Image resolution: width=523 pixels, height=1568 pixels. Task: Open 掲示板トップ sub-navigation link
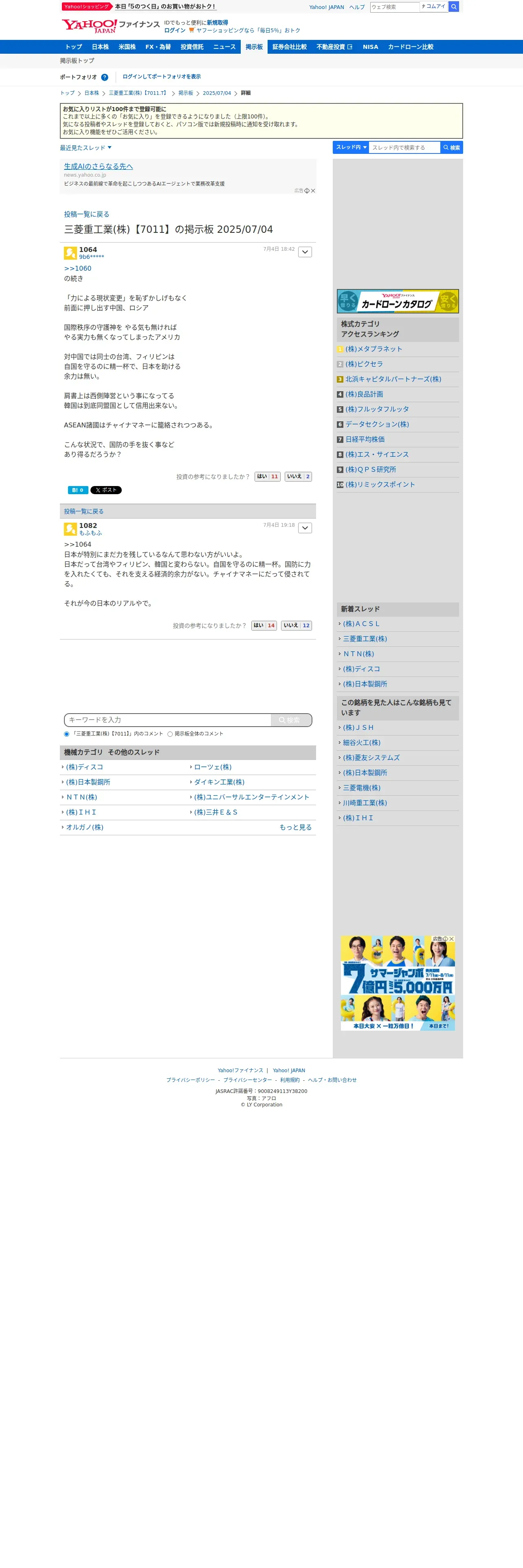[x=77, y=61]
